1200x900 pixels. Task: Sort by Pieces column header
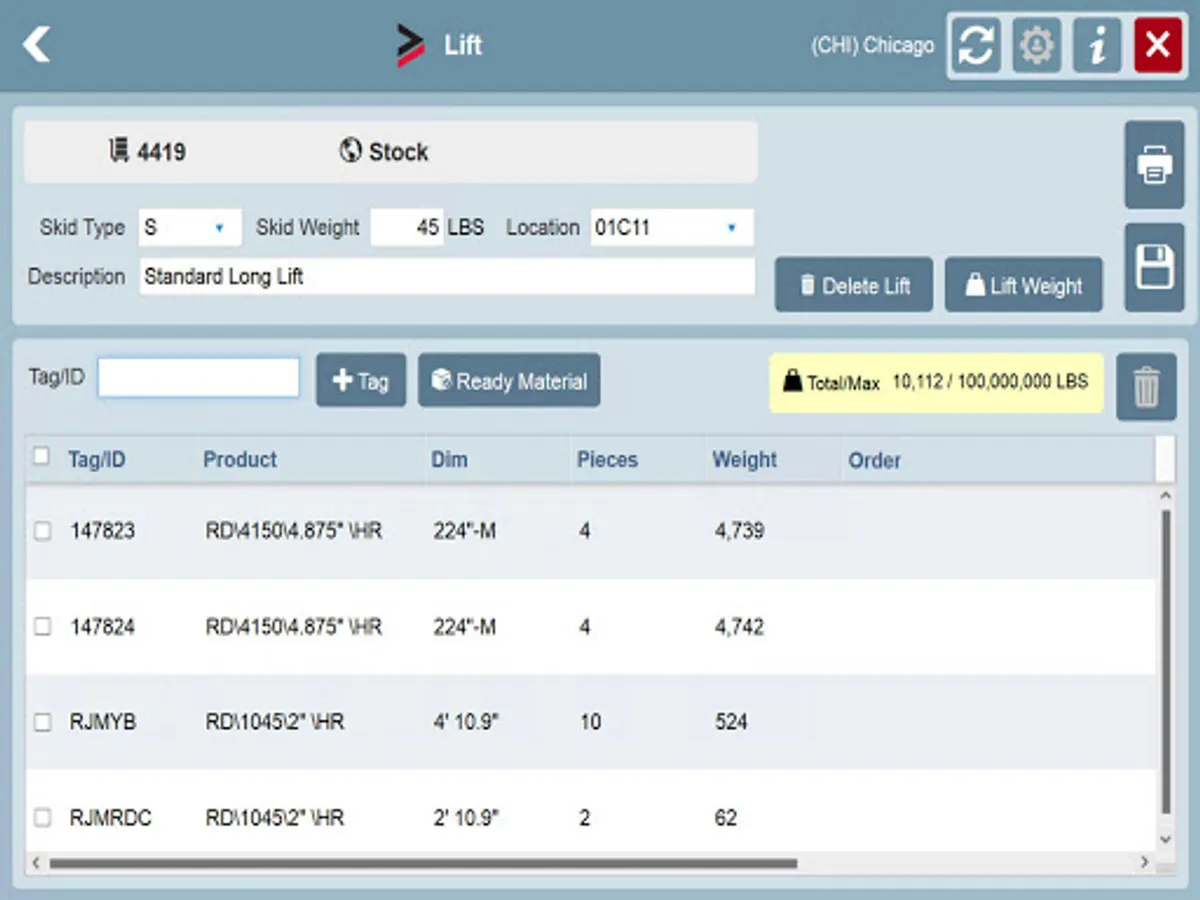[x=607, y=460]
